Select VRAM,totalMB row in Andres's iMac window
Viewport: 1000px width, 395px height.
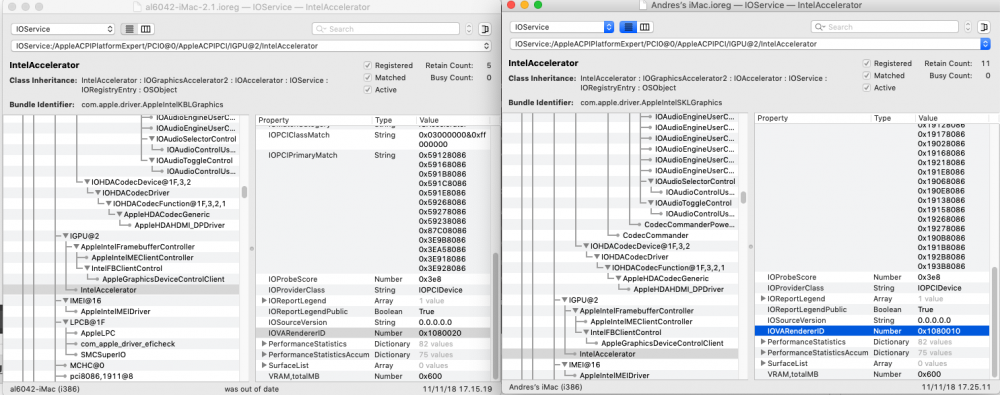tap(873, 374)
